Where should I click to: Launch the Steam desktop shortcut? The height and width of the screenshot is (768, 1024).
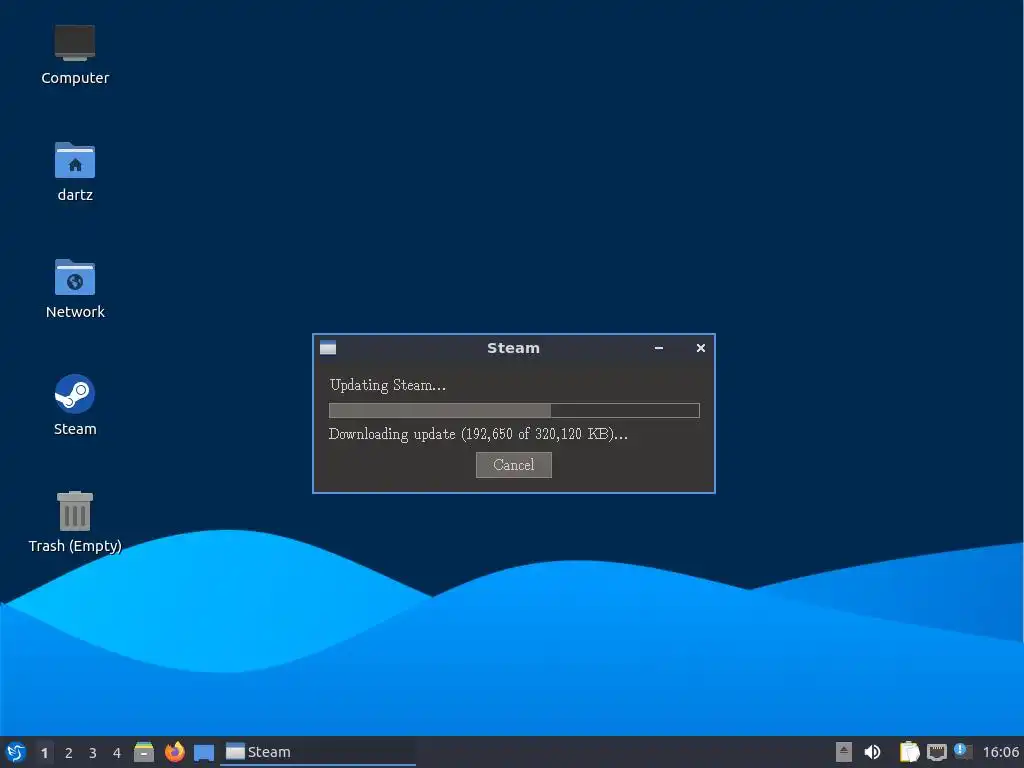74,405
